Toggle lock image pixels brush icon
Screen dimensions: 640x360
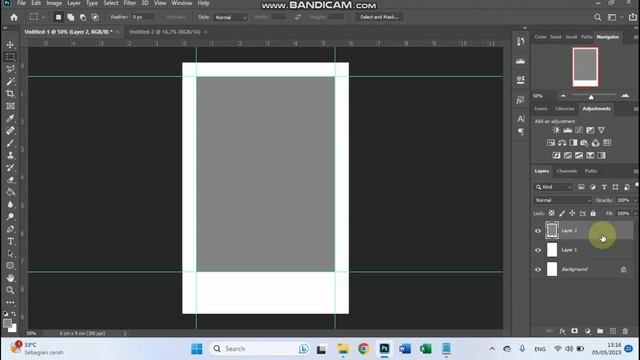(x=562, y=213)
